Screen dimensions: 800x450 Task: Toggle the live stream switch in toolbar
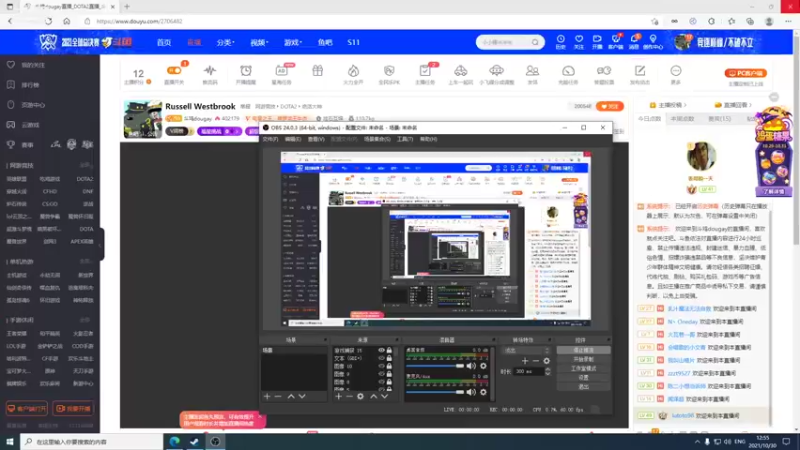click(x=174, y=70)
